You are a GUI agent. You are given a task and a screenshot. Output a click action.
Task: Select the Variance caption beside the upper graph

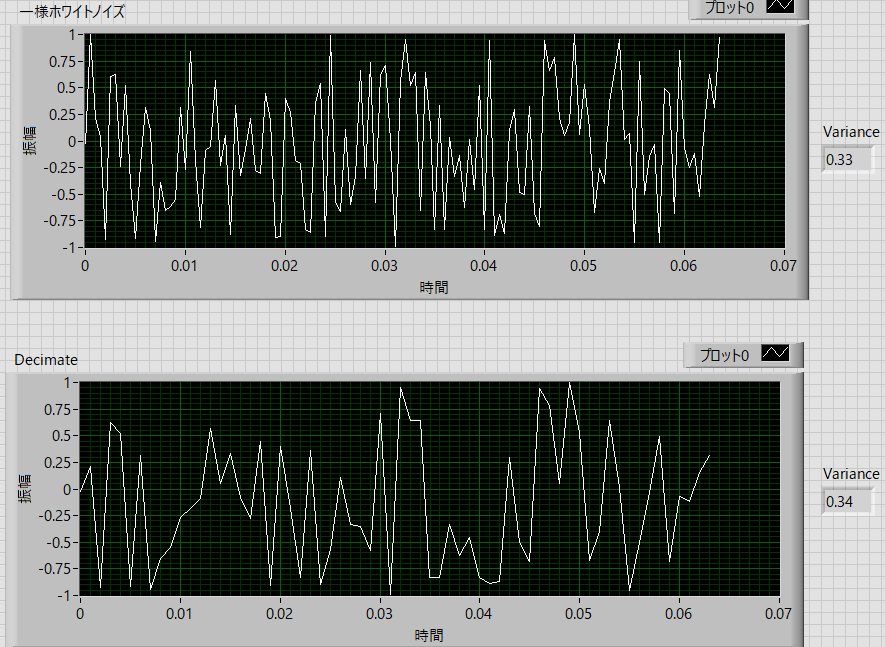tap(851, 132)
